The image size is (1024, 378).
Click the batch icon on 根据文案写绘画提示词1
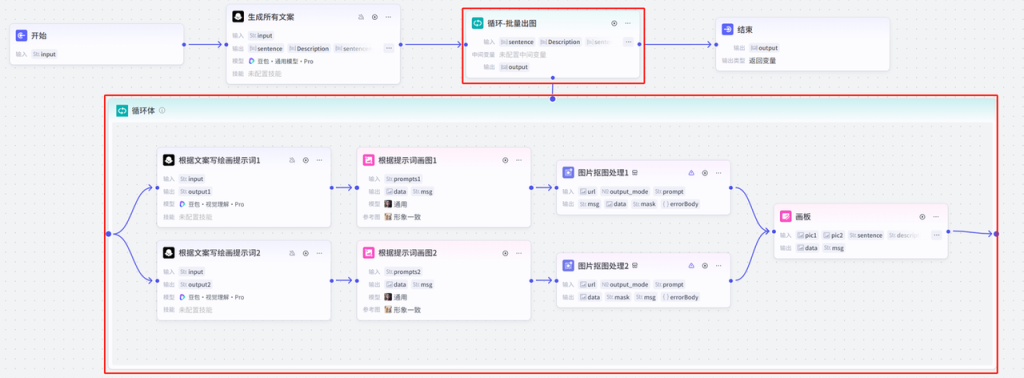point(292,160)
